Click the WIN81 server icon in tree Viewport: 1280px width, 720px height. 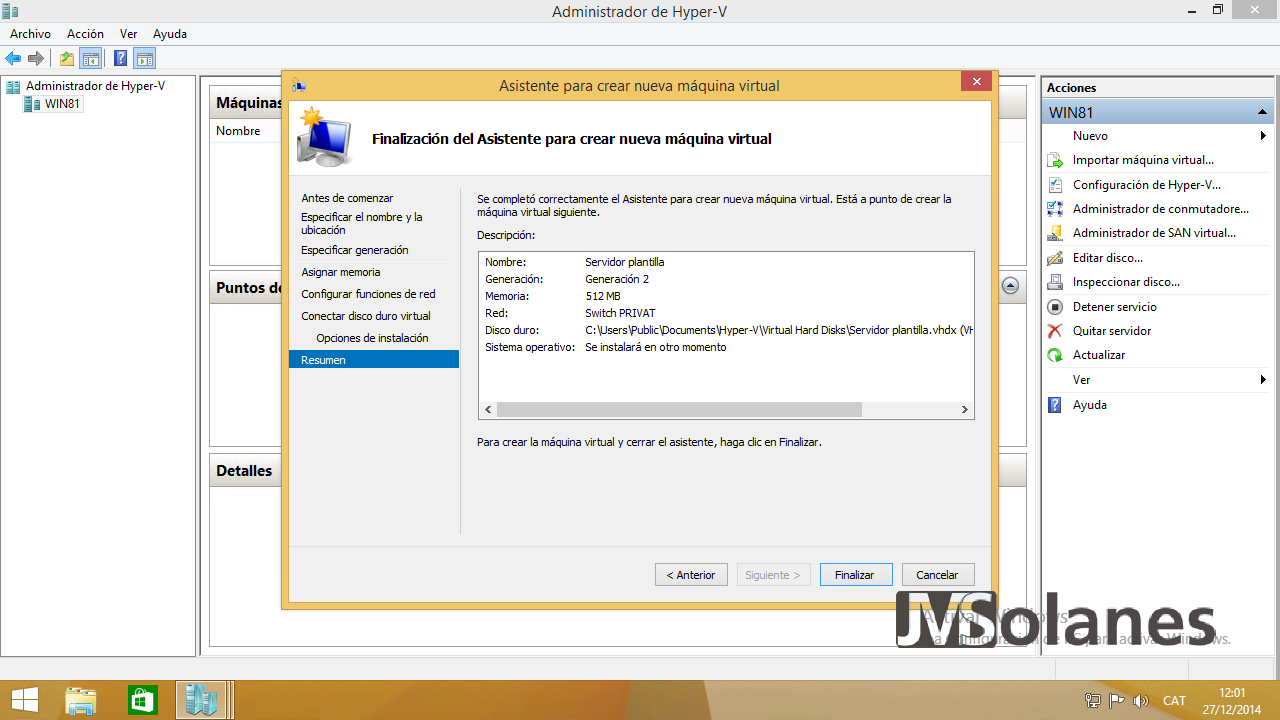(32, 104)
